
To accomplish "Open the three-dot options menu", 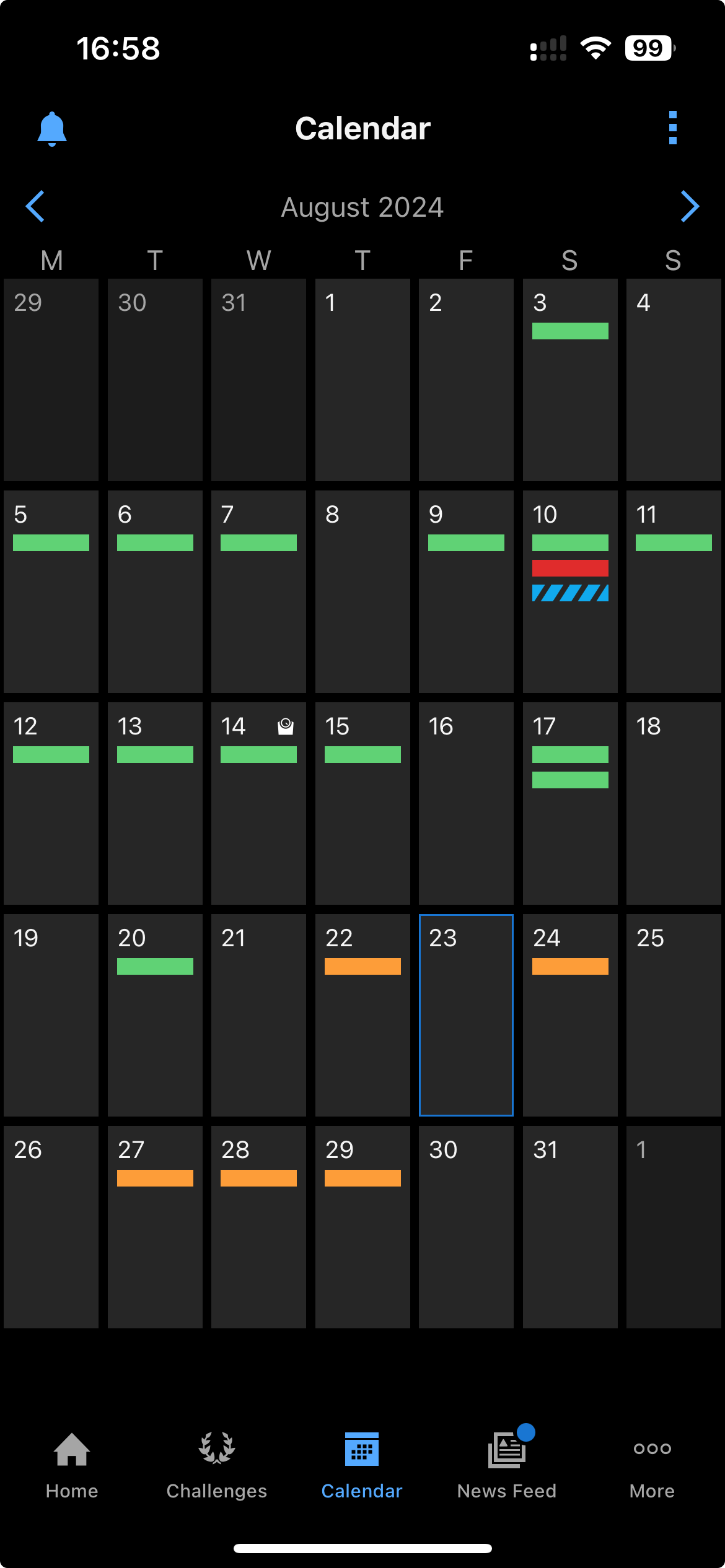I will click(673, 128).
